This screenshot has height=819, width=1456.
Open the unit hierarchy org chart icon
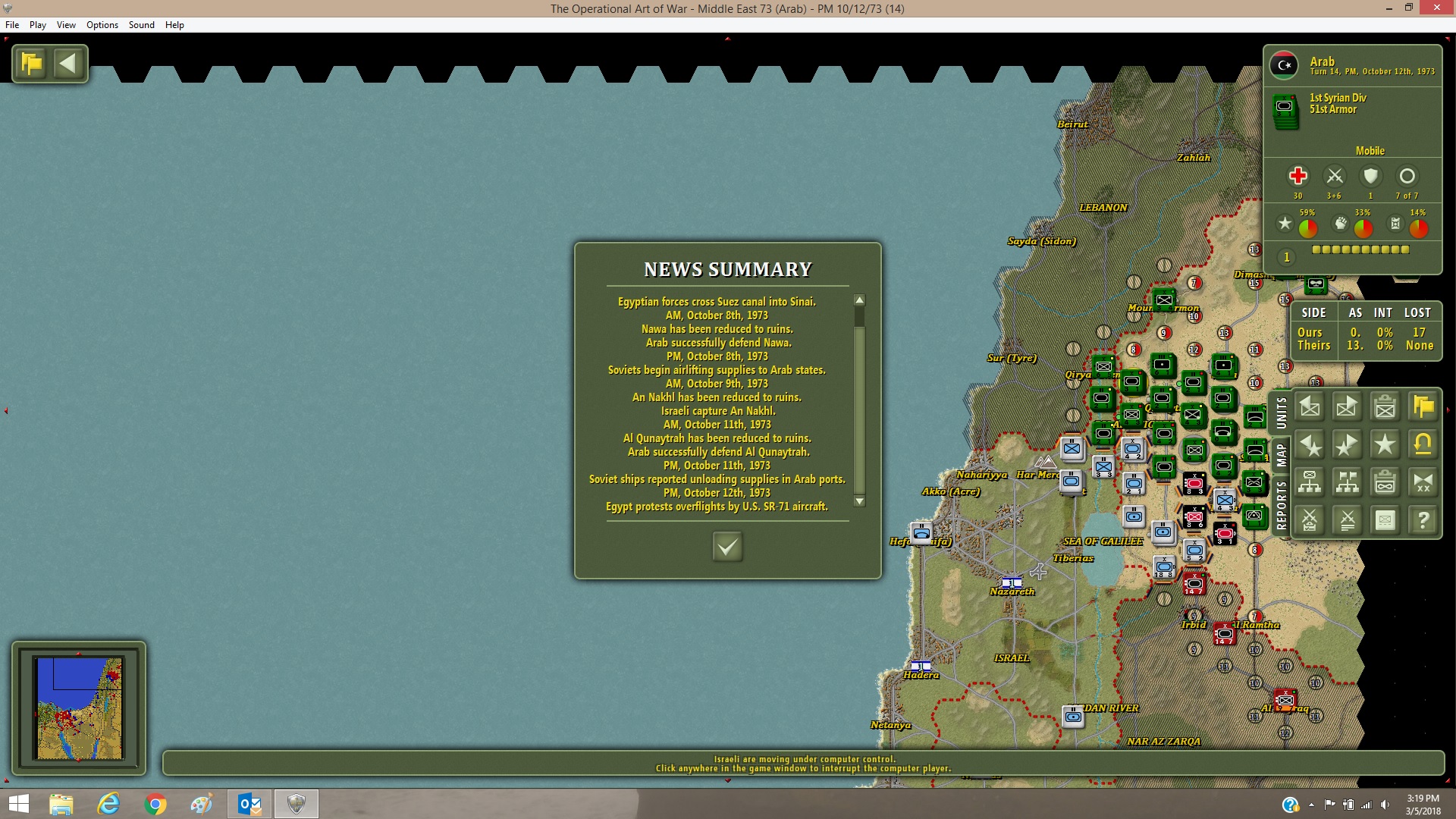click(1310, 482)
